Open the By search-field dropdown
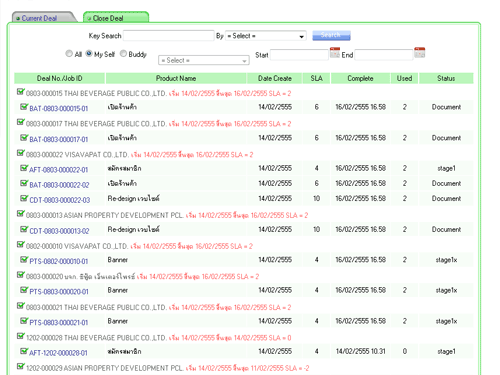The height and width of the screenshot is (375, 500). click(x=266, y=36)
